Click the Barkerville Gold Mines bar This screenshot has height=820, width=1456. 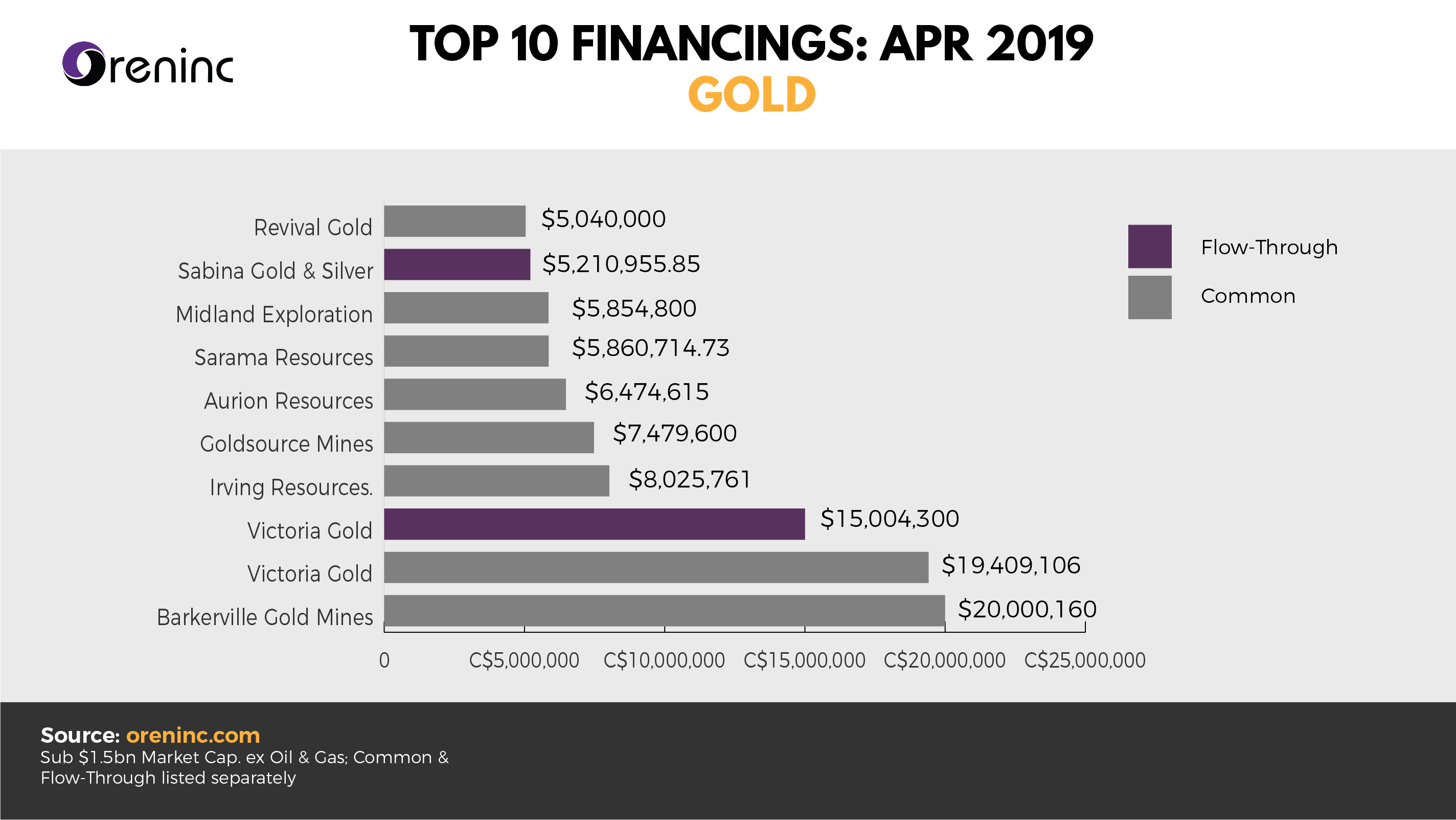tap(664, 611)
